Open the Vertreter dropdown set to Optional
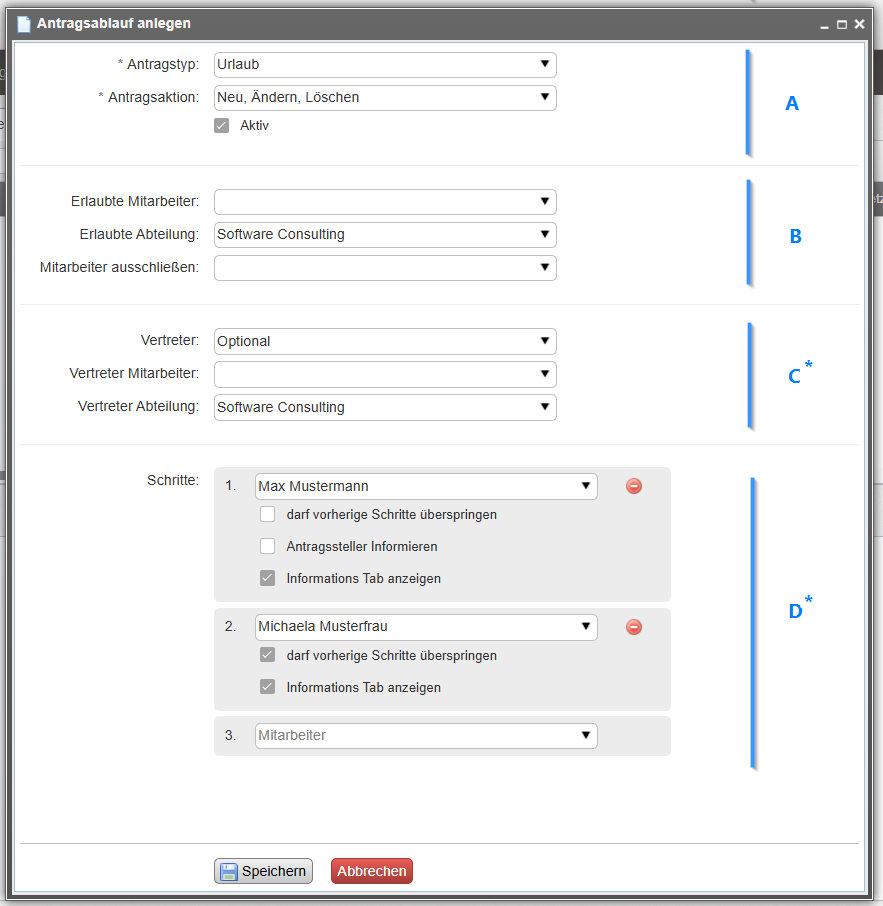The width and height of the screenshot is (883, 906). 385,342
